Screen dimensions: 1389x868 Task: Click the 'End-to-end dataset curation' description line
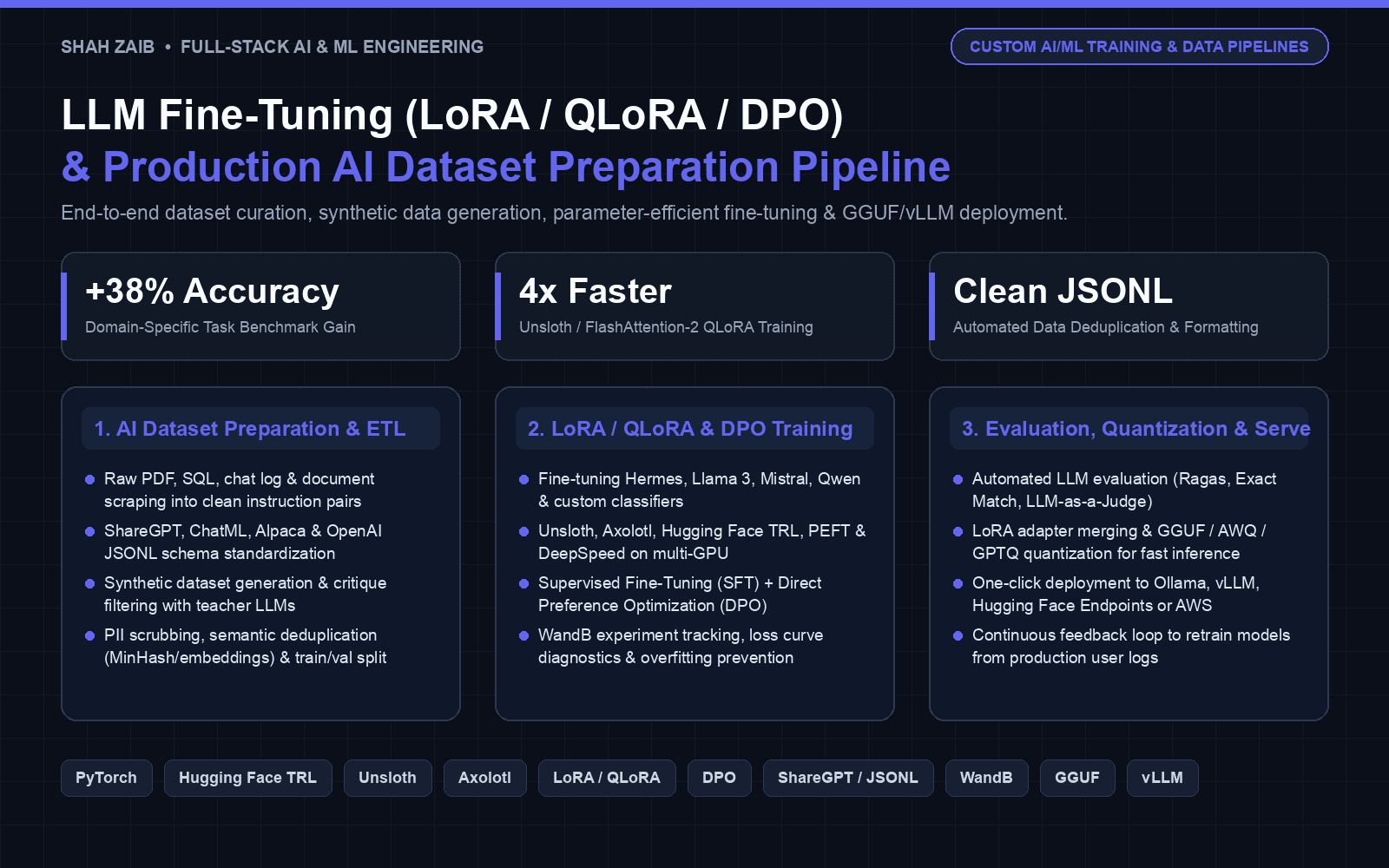[564, 213]
